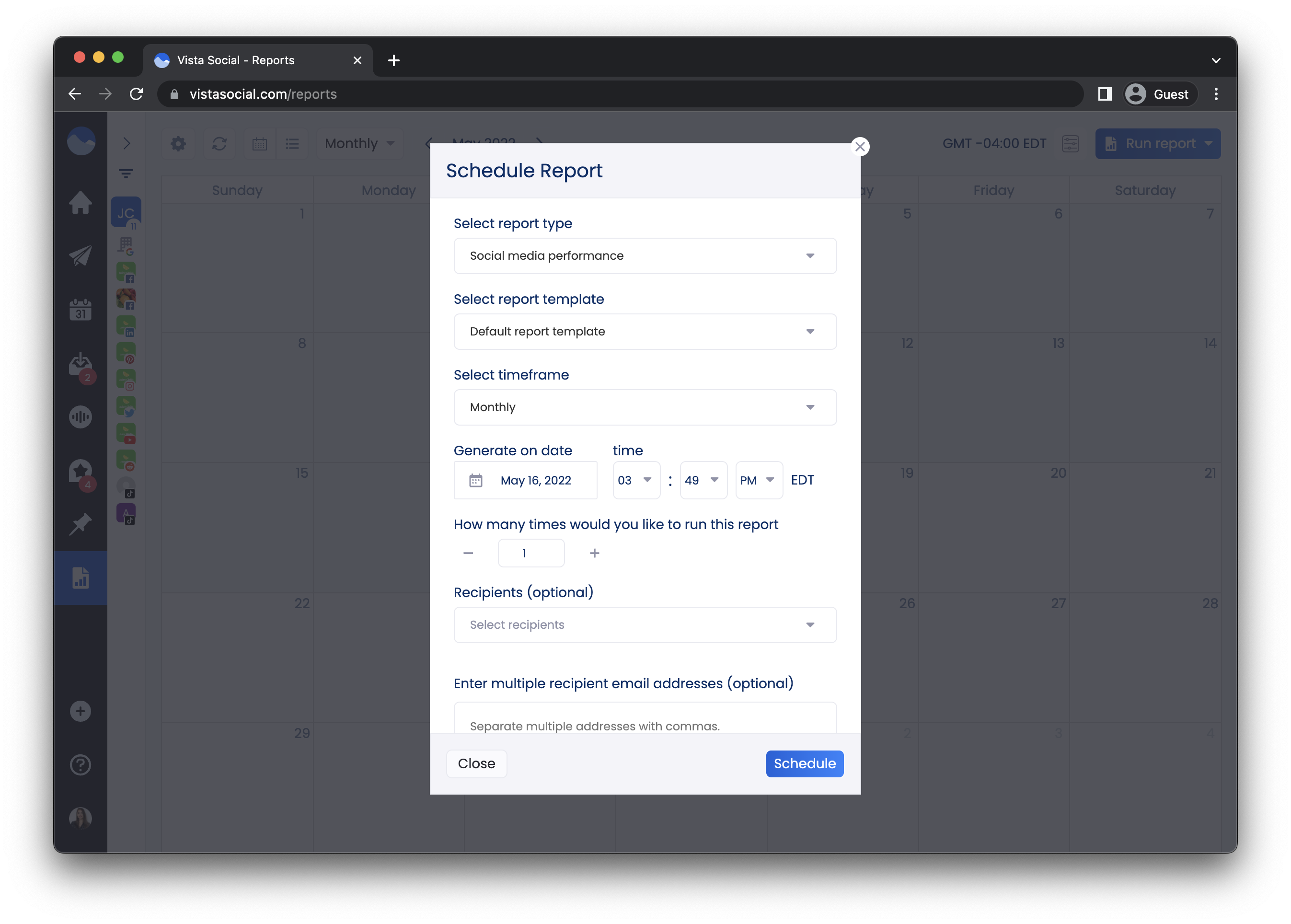1291x924 pixels.
Task: Close the Vista Social - Reports tab
Action: [x=357, y=60]
